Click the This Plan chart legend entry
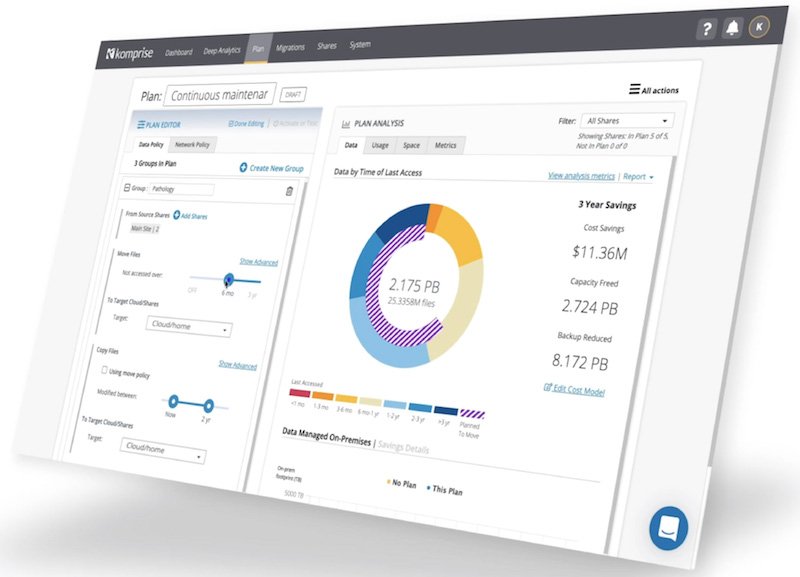Screen dimensions: 800x577 (x=444, y=490)
